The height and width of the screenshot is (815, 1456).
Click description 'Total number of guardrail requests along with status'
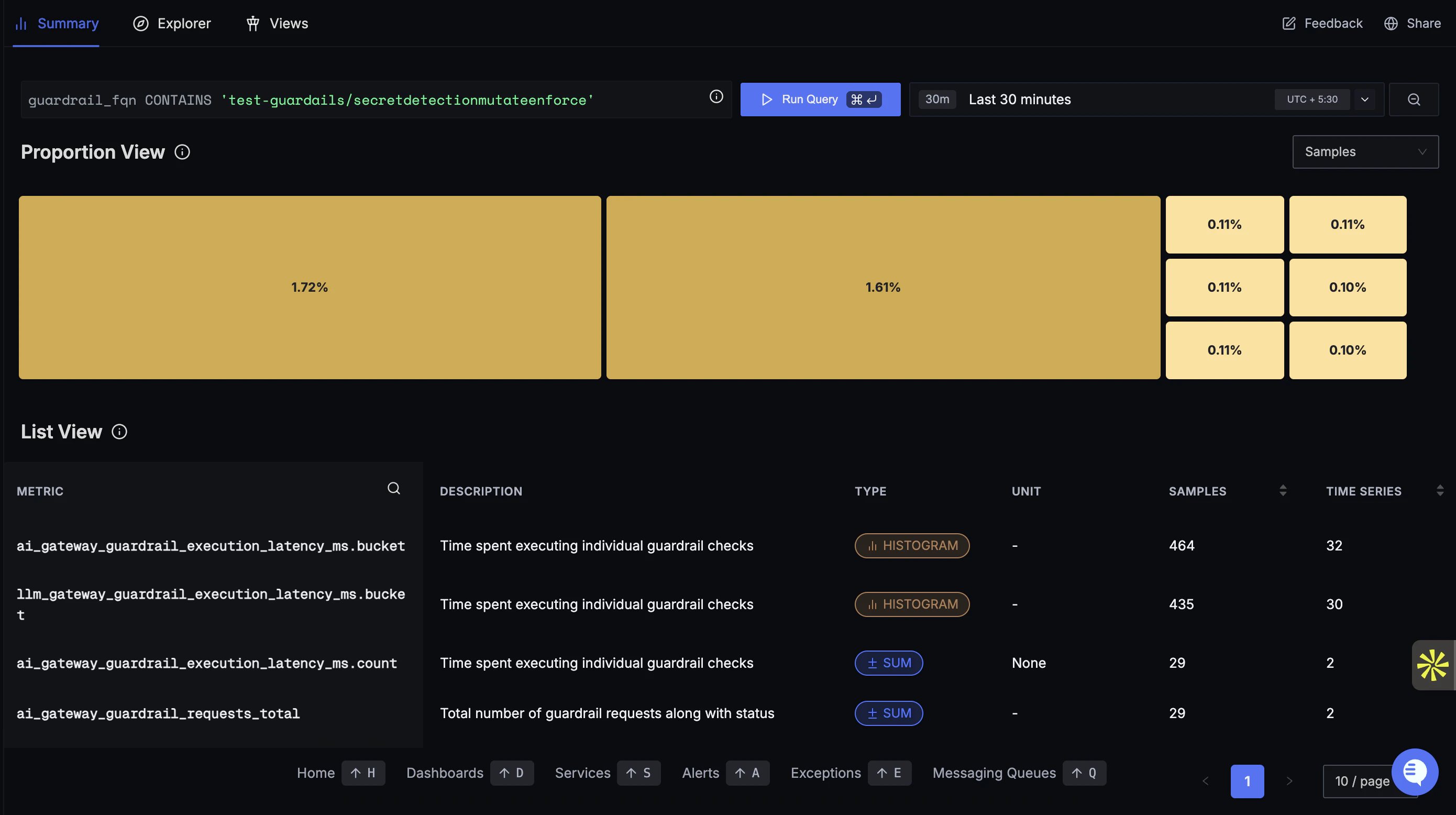pyautogui.click(x=607, y=713)
